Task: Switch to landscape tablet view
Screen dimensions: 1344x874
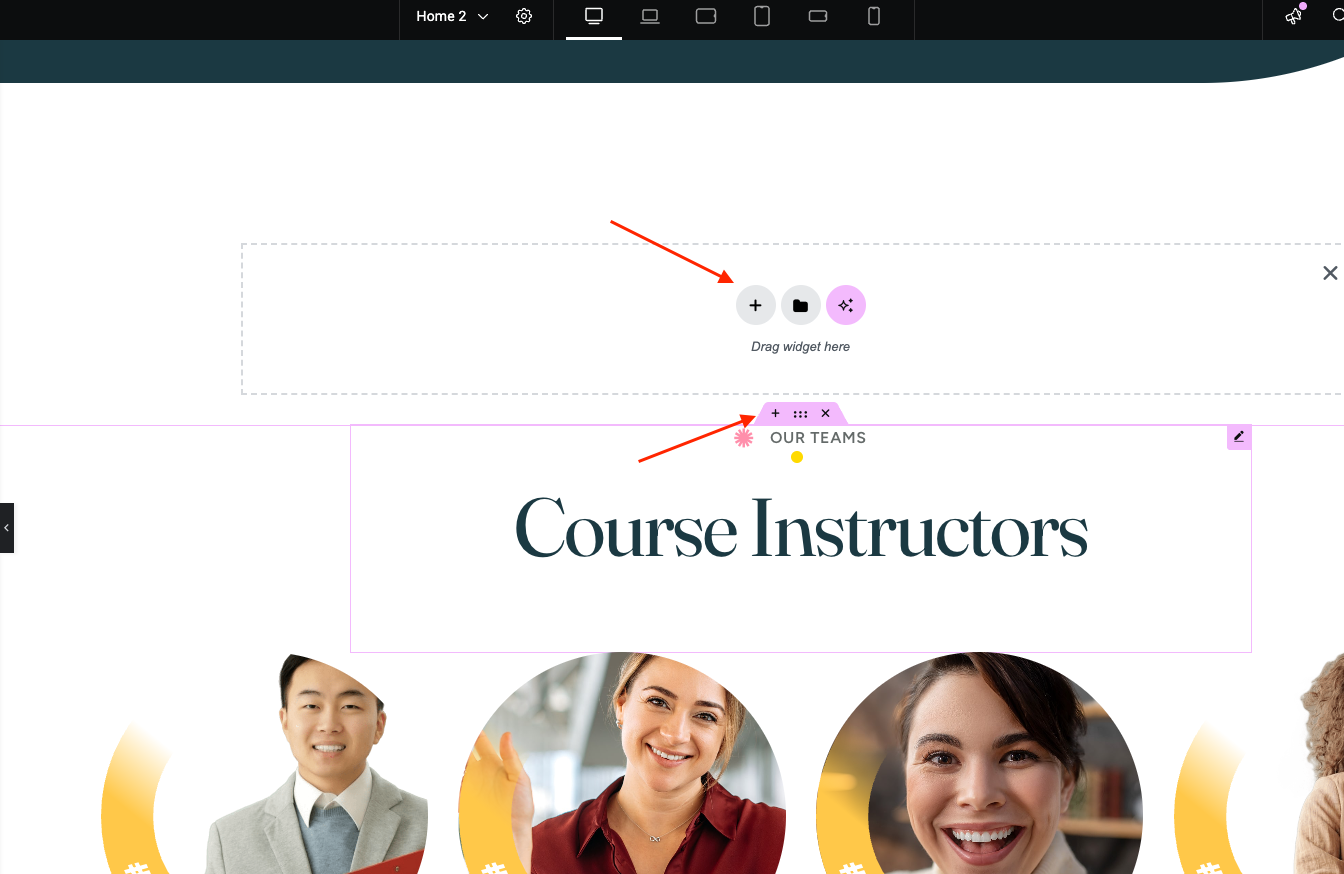Action: pos(706,17)
